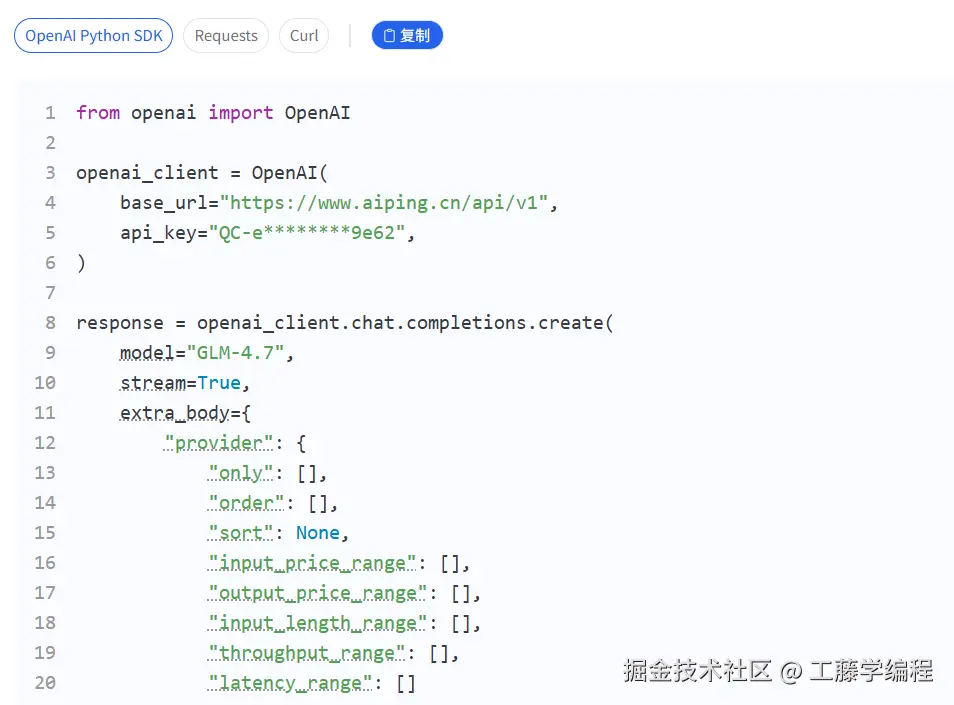
Task: Click the "from" keyword on line 1
Action: pos(98,113)
